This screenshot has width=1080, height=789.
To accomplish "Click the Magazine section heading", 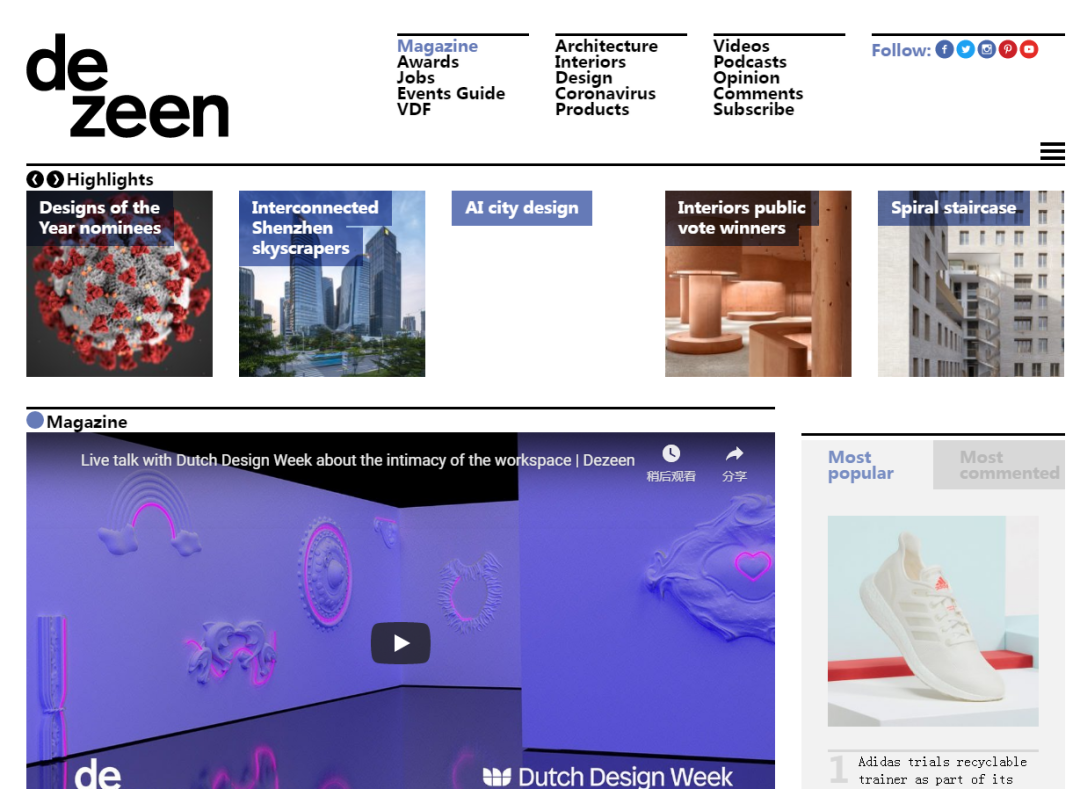I will [x=87, y=422].
